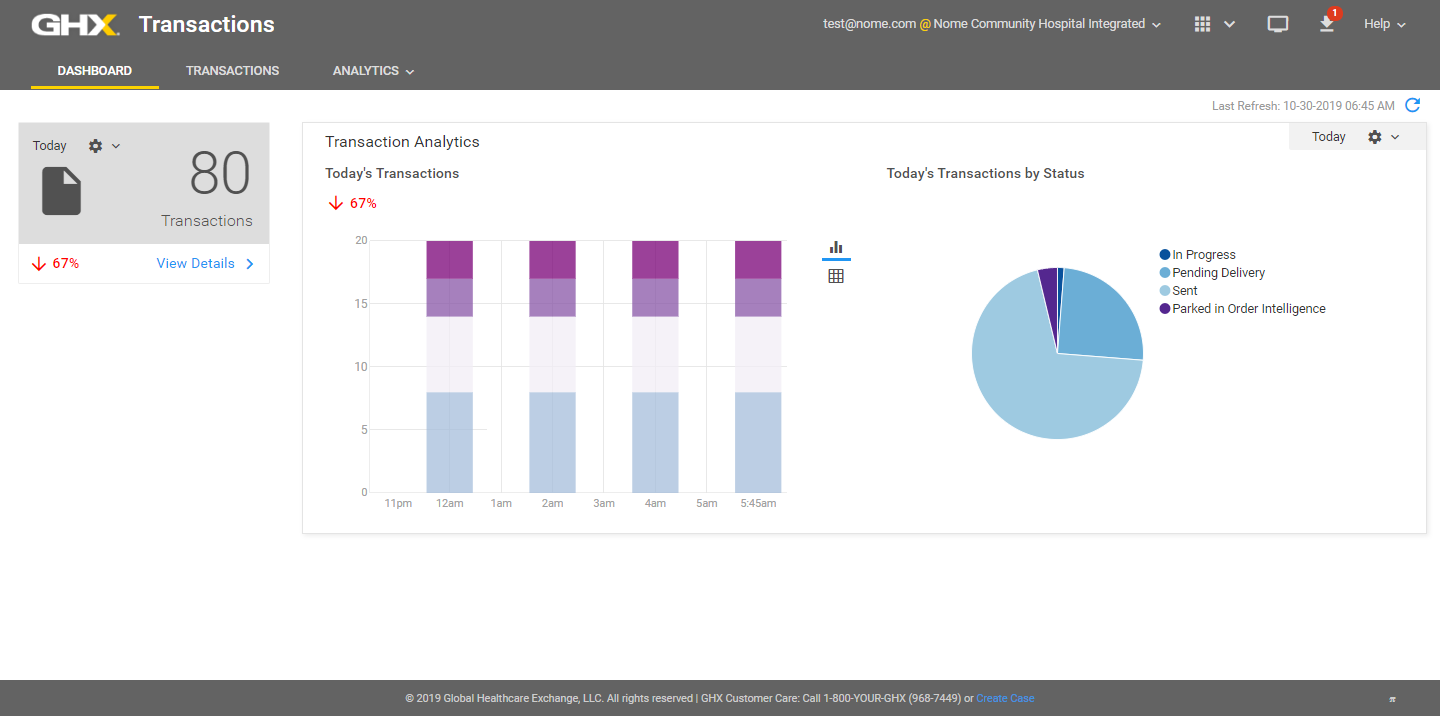Screen dimensions: 1440x716
Task: Switch to bar chart view
Action: click(x=836, y=248)
